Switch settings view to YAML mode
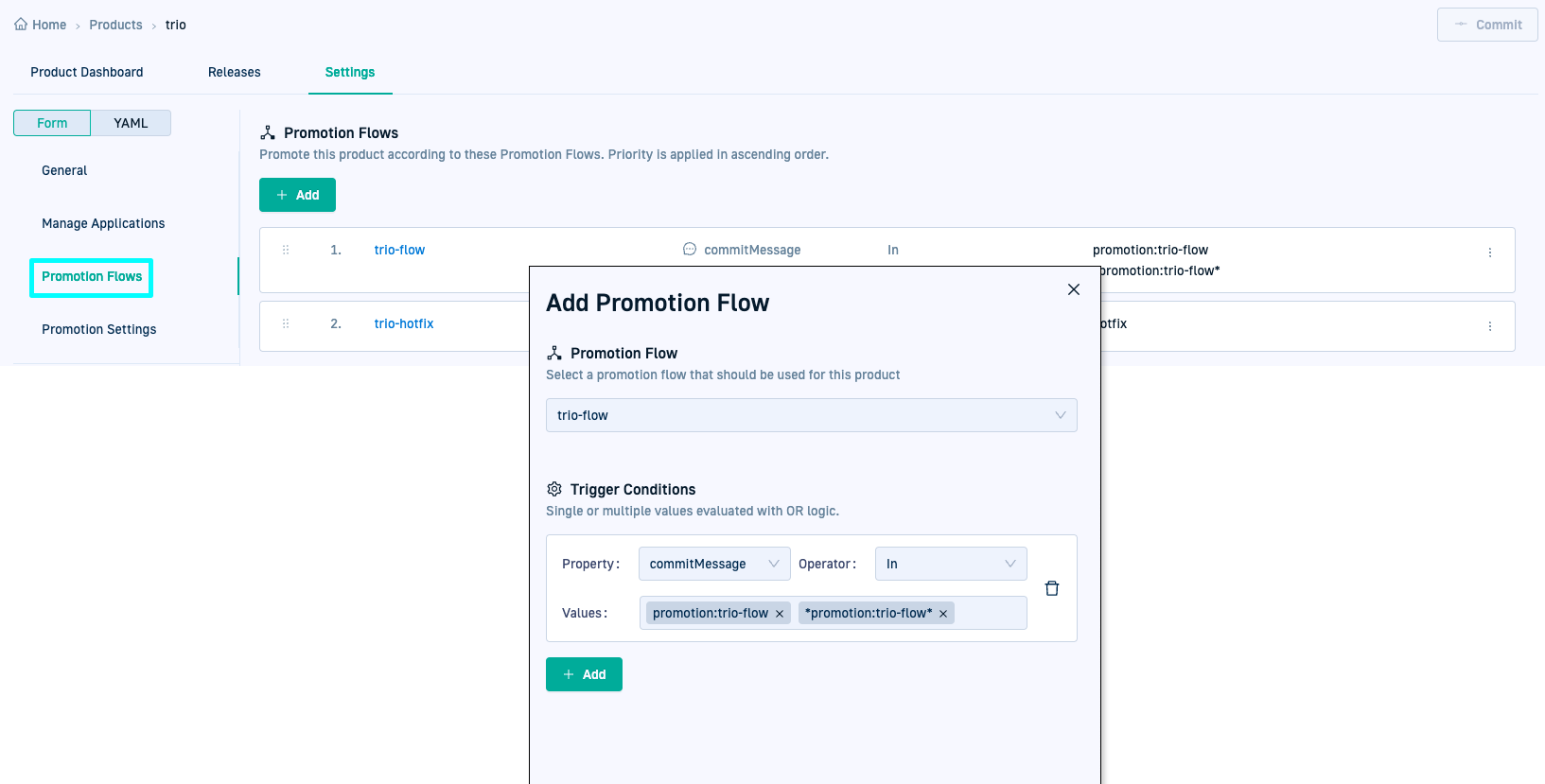The width and height of the screenshot is (1545, 784). (x=131, y=123)
